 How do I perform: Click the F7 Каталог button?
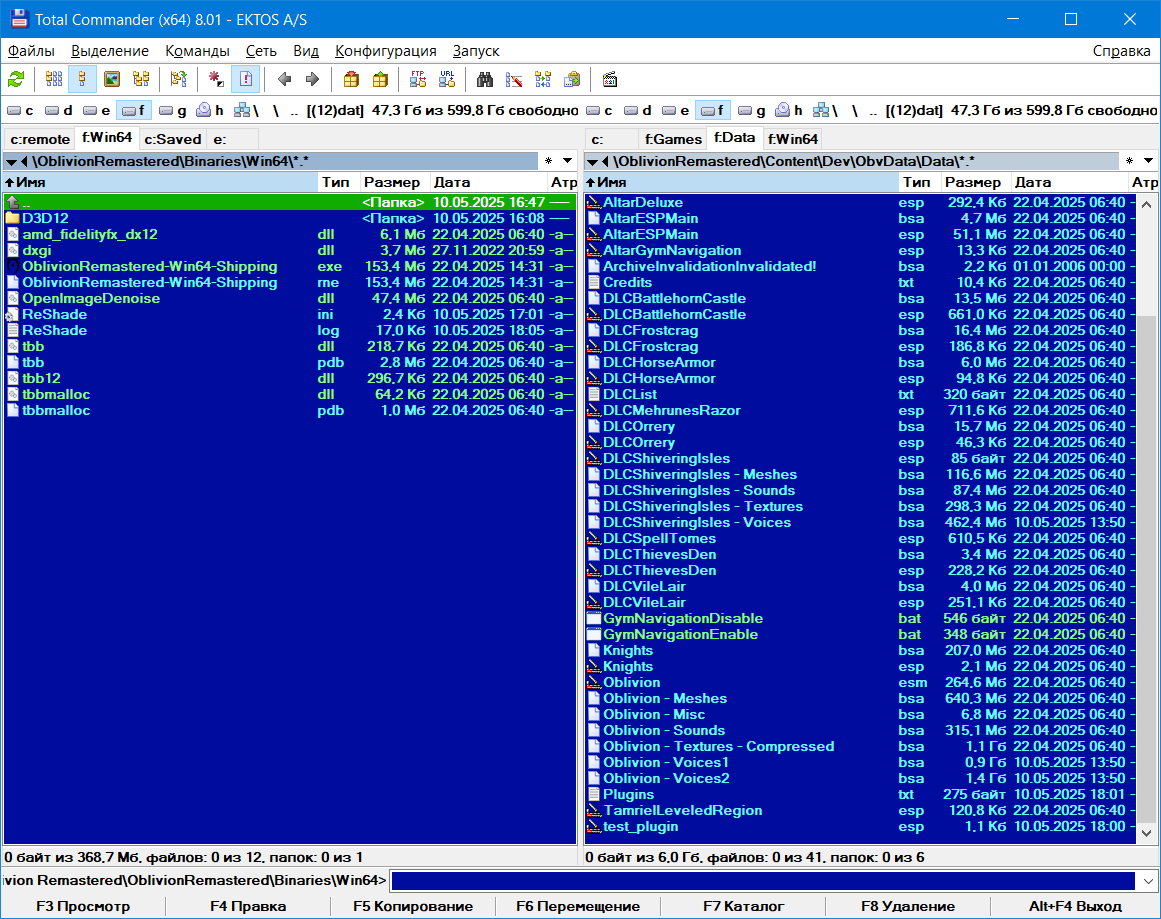[743, 906]
